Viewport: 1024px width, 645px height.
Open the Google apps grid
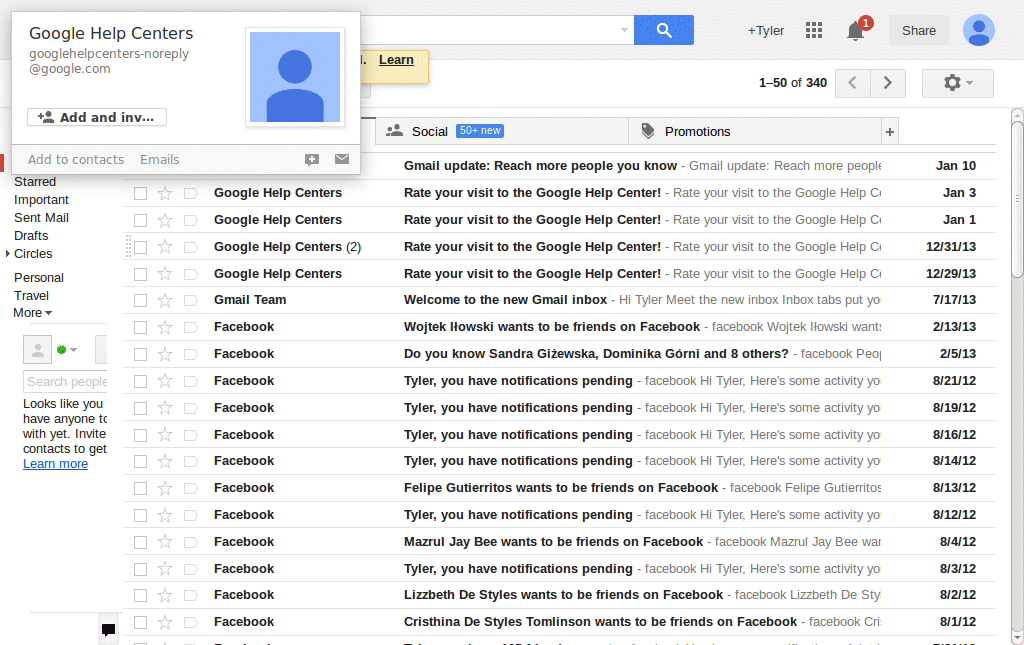point(814,30)
